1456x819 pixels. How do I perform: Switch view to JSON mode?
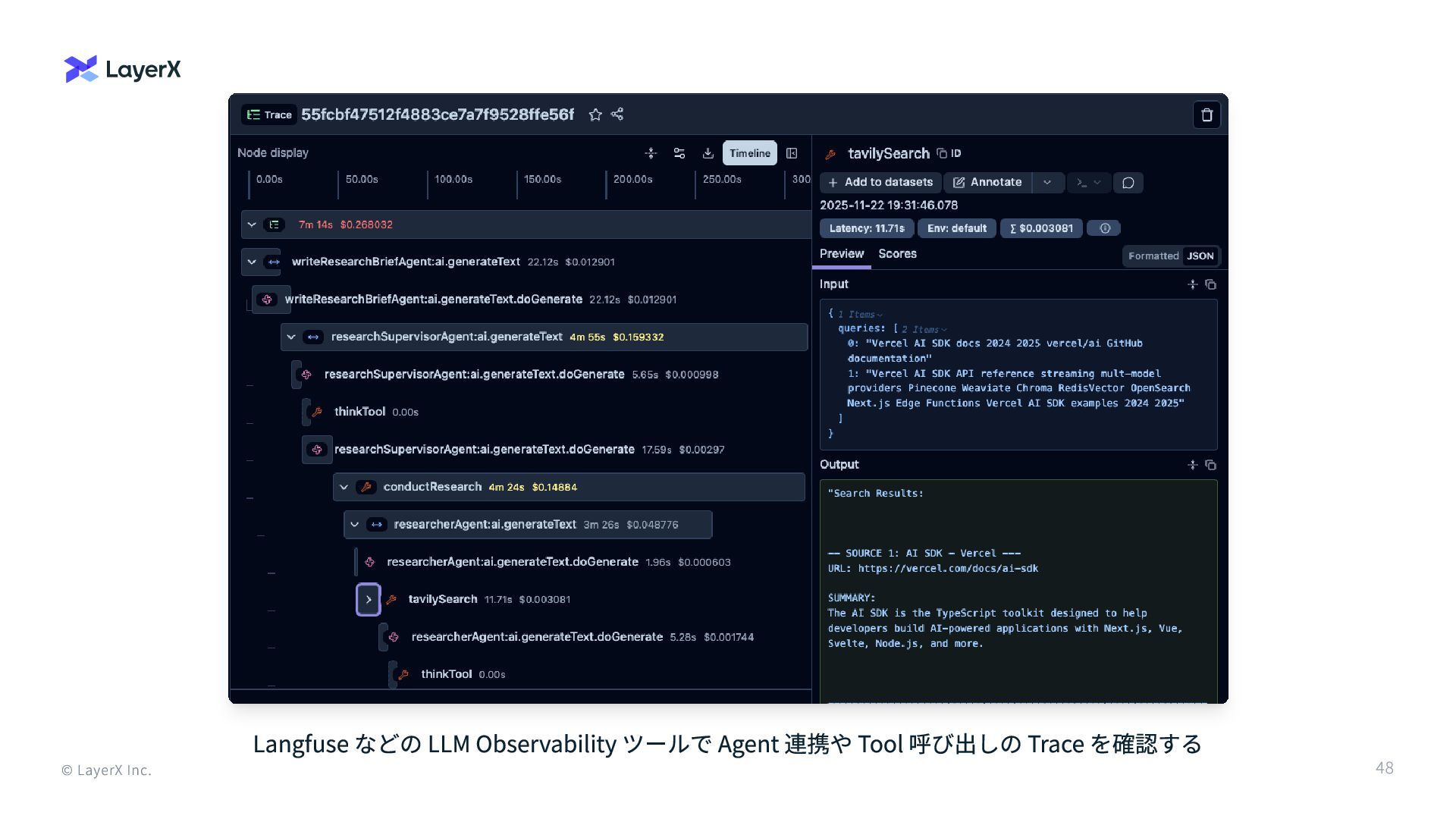pyautogui.click(x=1200, y=256)
